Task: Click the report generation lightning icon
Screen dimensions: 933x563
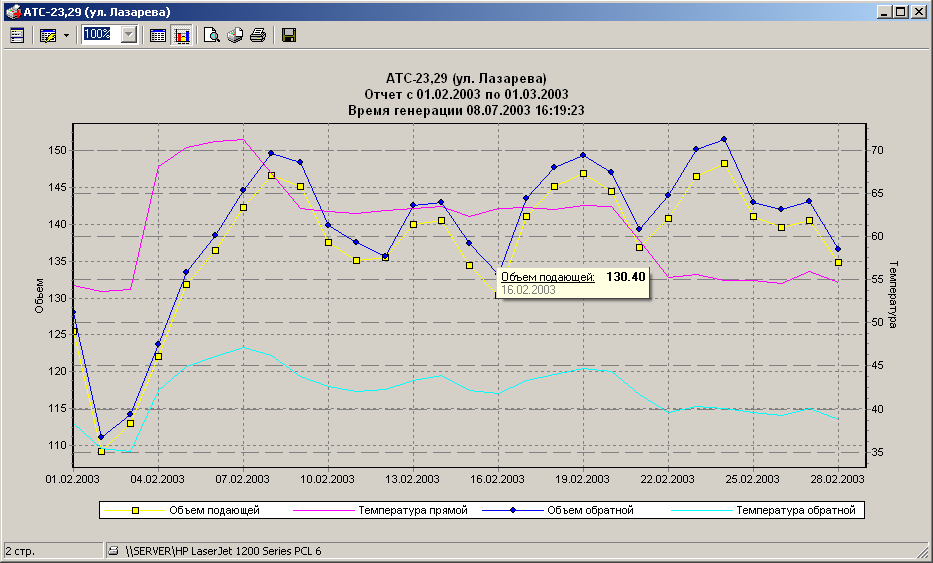Action: [48, 36]
